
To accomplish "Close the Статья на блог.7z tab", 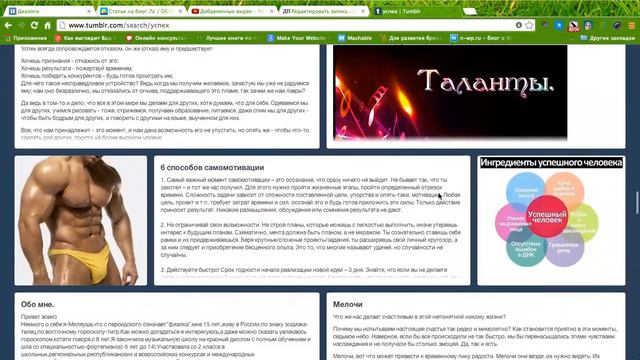I will click(x=180, y=11).
